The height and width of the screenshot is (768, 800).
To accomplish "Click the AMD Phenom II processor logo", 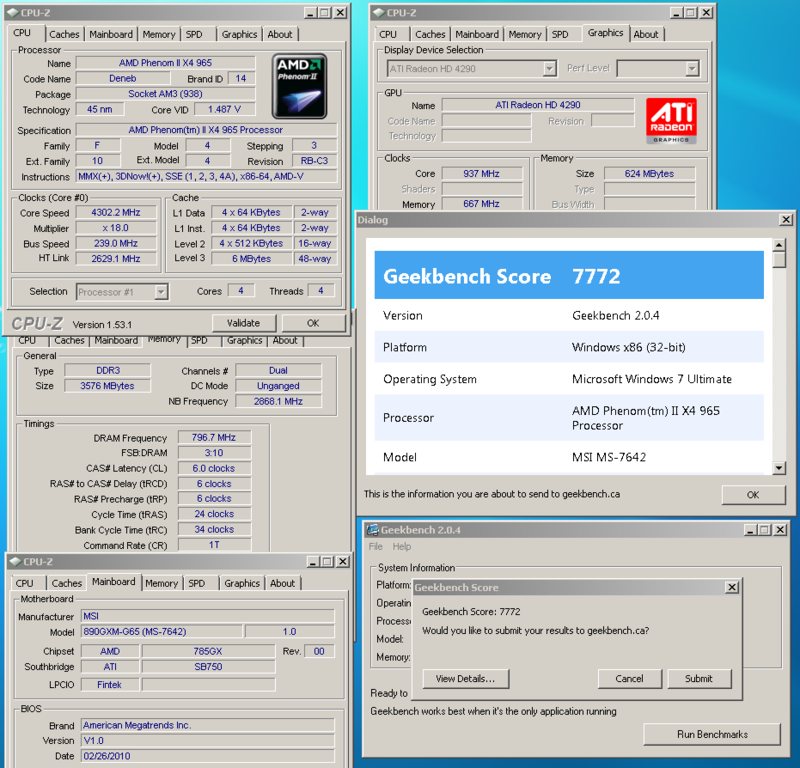I will point(300,86).
